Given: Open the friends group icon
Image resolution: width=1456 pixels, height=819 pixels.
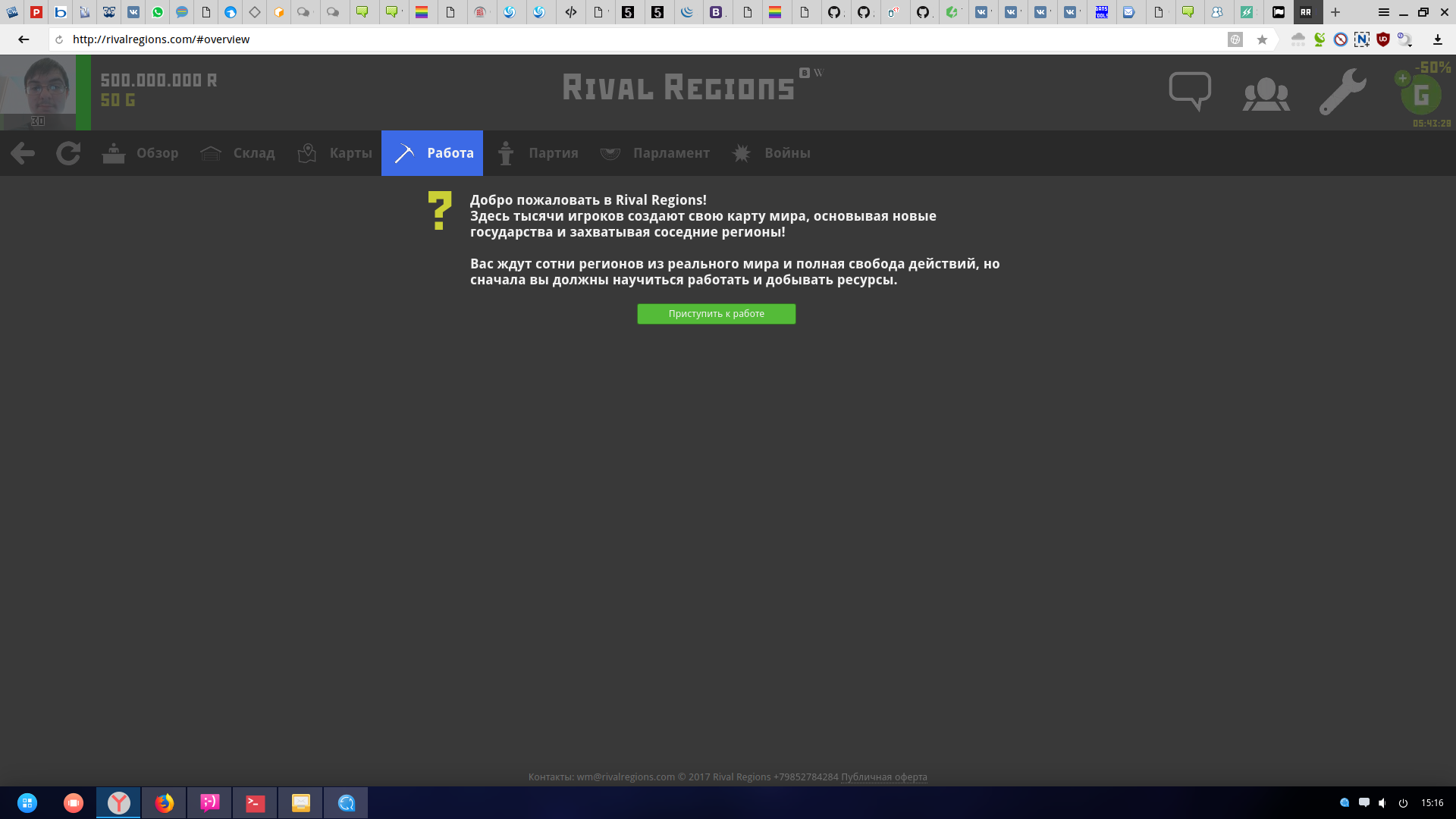Looking at the screenshot, I should [x=1266, y=94].
